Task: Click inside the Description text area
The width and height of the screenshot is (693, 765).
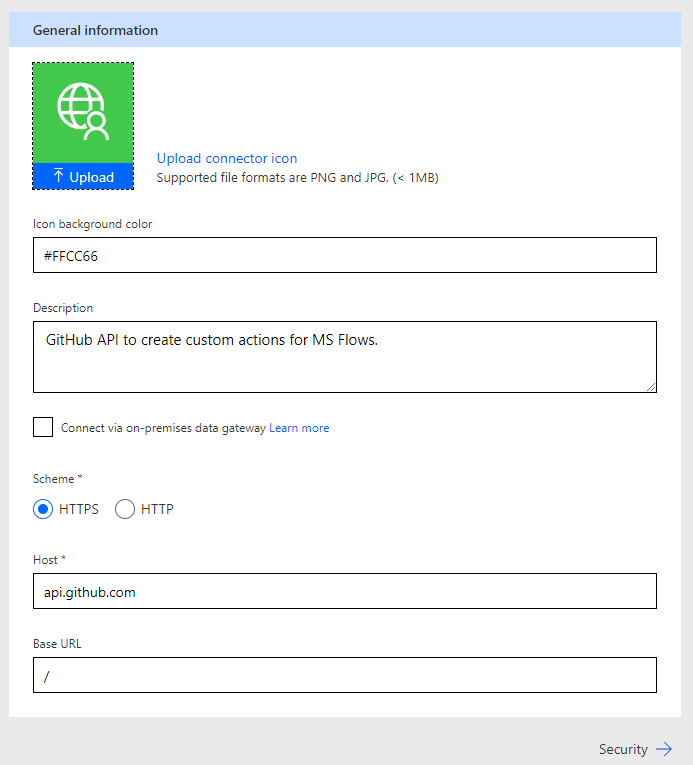Action: click(345, 357)
